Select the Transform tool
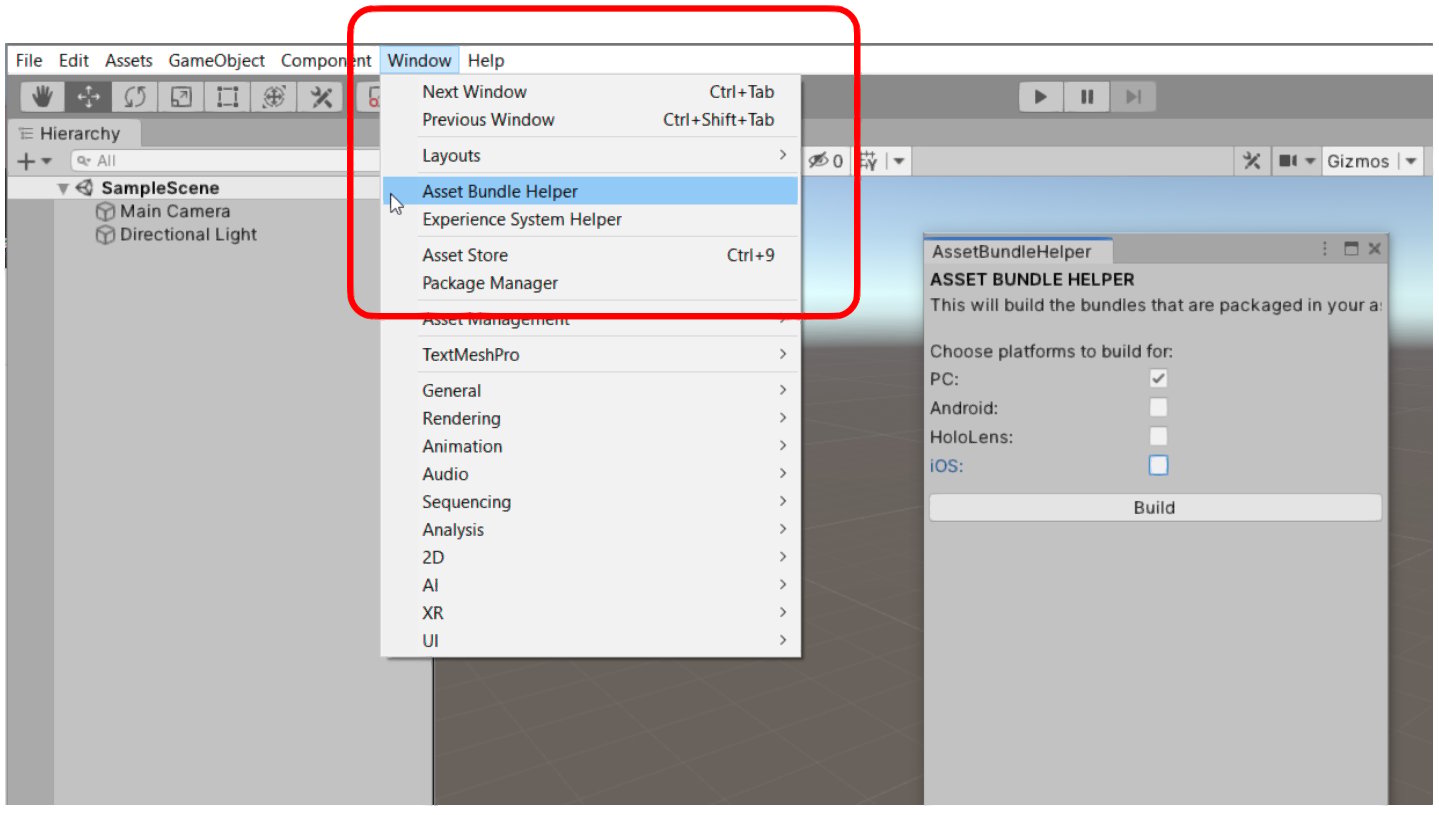 [274, 97]
